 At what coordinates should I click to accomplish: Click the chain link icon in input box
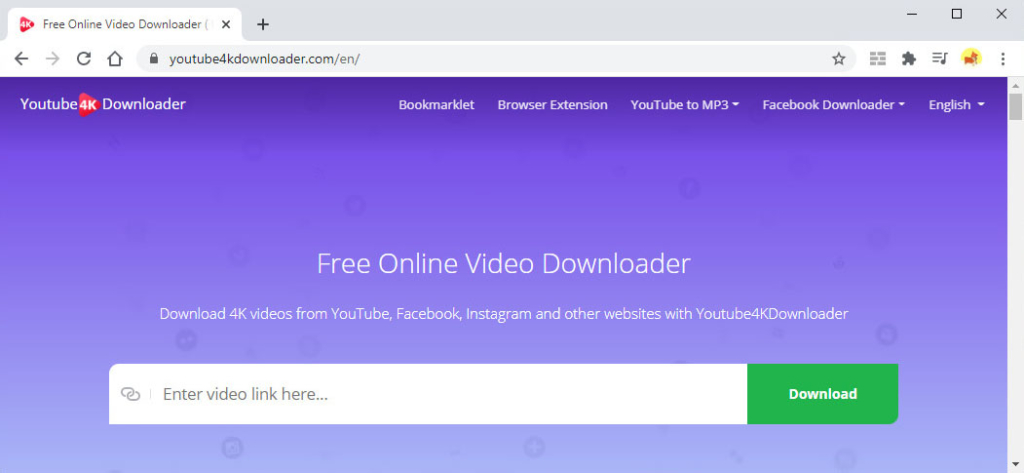(x=131, y=394)
